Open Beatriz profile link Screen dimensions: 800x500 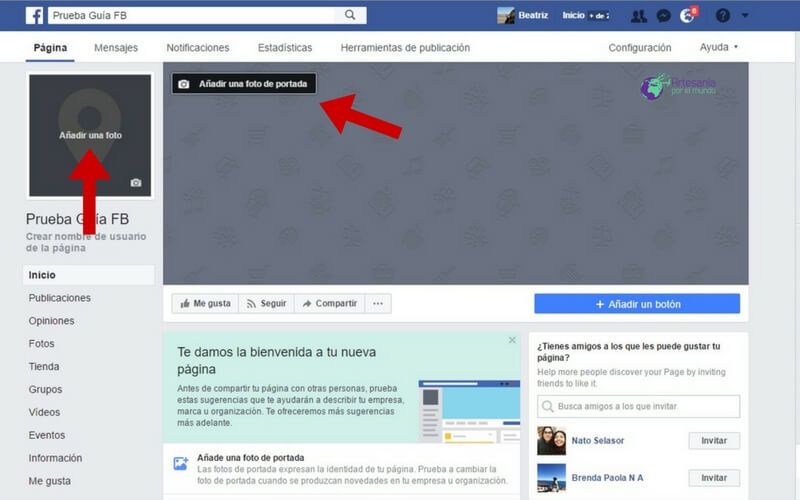(533, 15)
